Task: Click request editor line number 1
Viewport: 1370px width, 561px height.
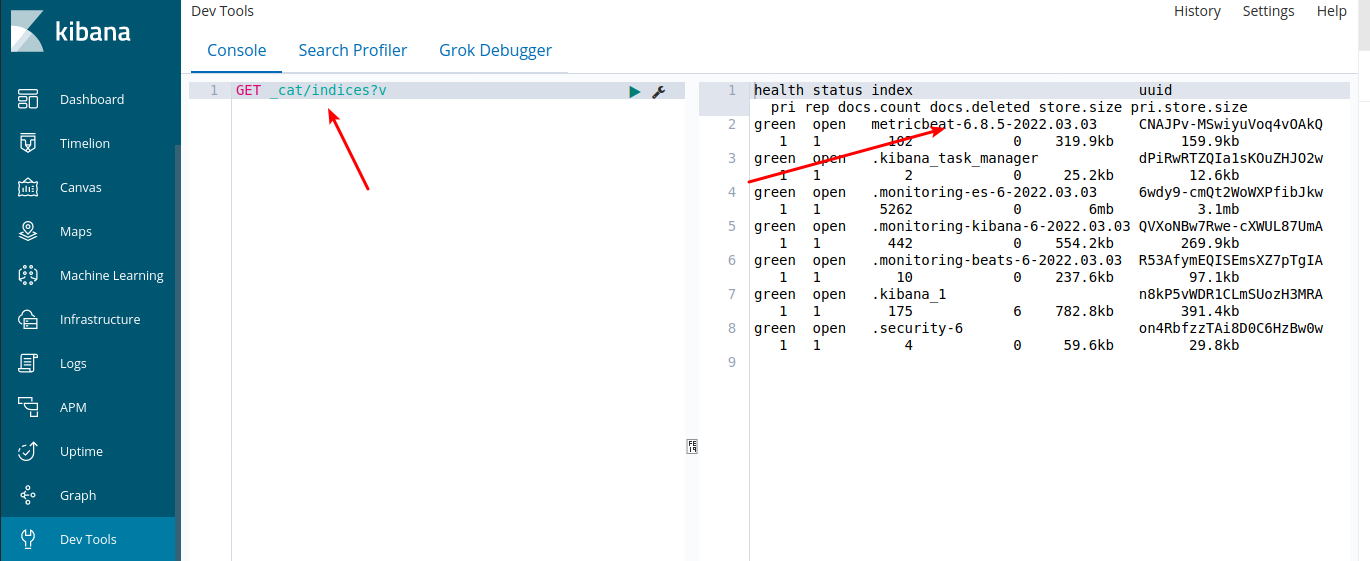Action: coord(214,90)
